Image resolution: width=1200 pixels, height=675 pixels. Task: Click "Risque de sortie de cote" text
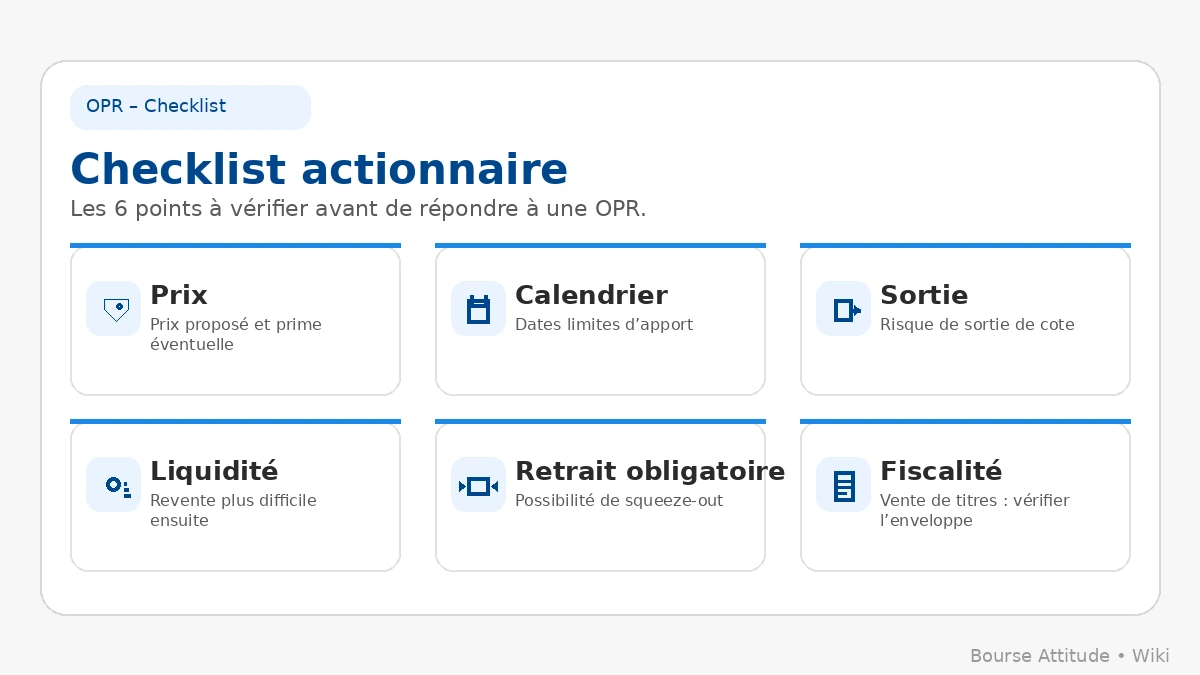pos(977,324)
